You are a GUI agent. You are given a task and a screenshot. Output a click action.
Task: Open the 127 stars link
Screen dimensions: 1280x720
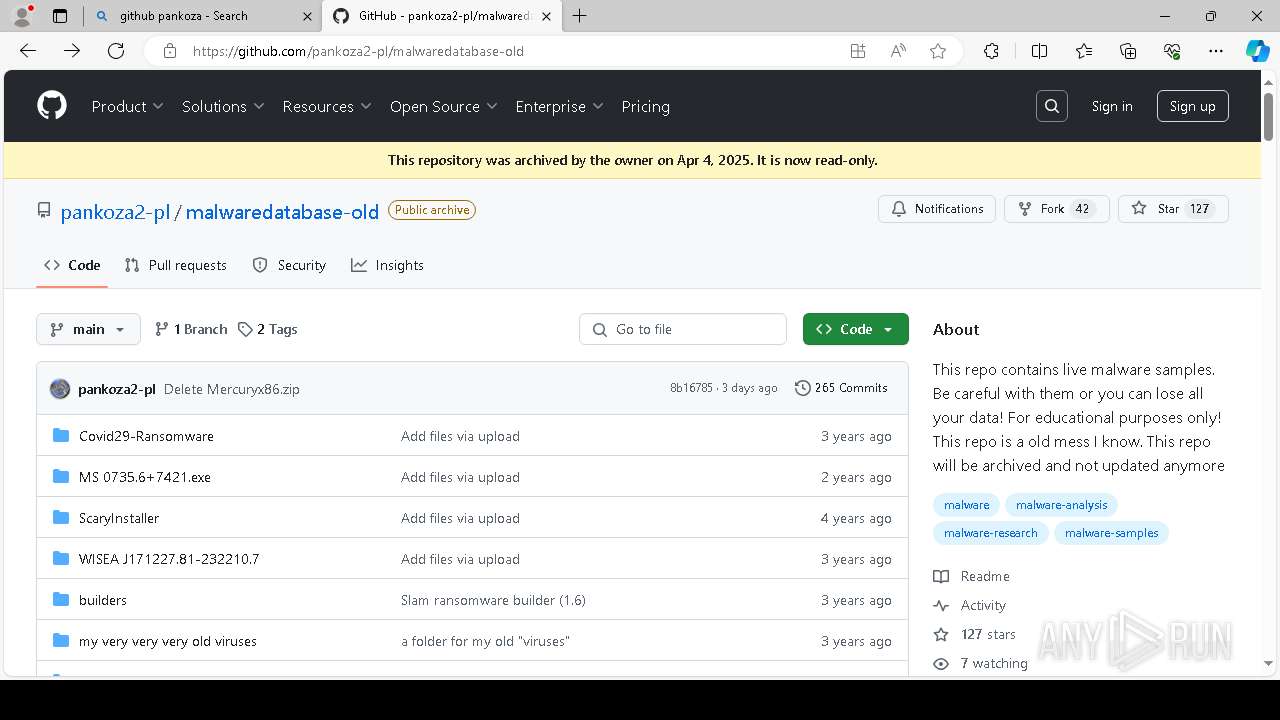[975, 634]
